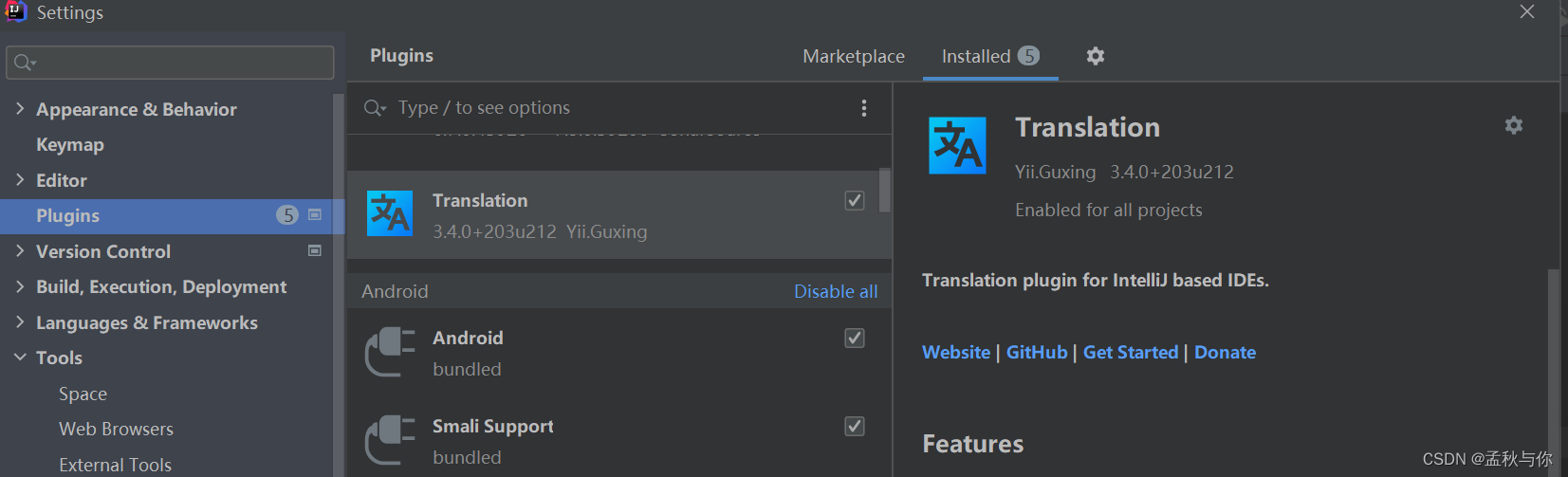Disable the Android plugin checkbox
Screen dimensions: 1568x477
(855, 339)
